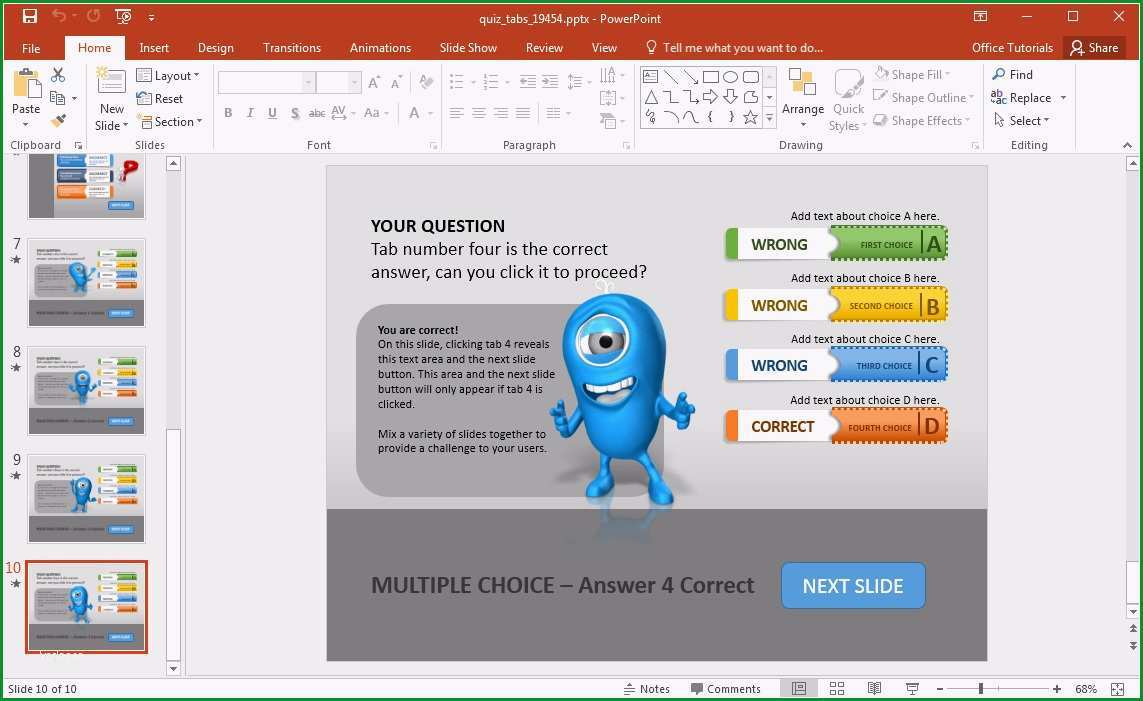
Task: Switch to Reading View icon
Action: [874, 689]
